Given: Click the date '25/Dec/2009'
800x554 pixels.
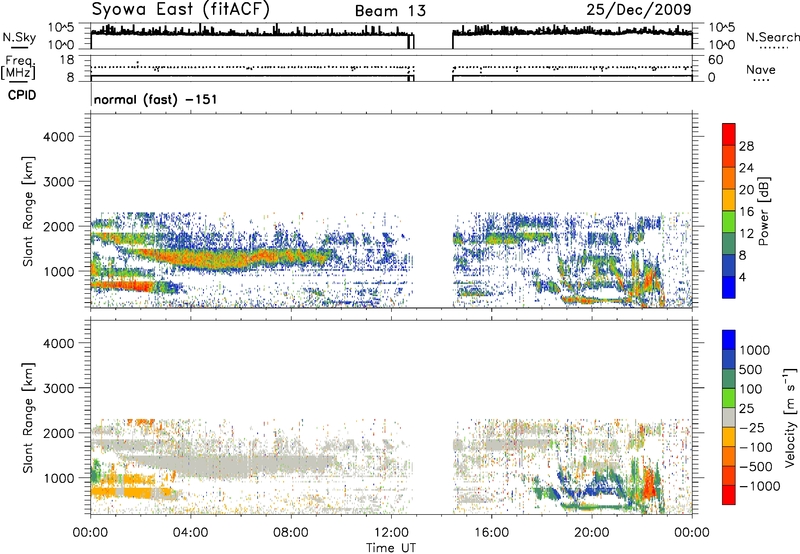Looking at the screenshot, I should tap(639, 9).
